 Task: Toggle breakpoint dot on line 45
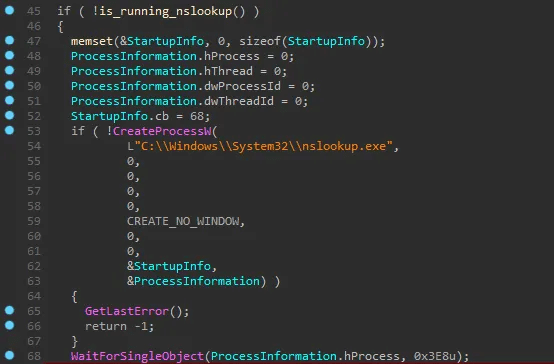10,10
